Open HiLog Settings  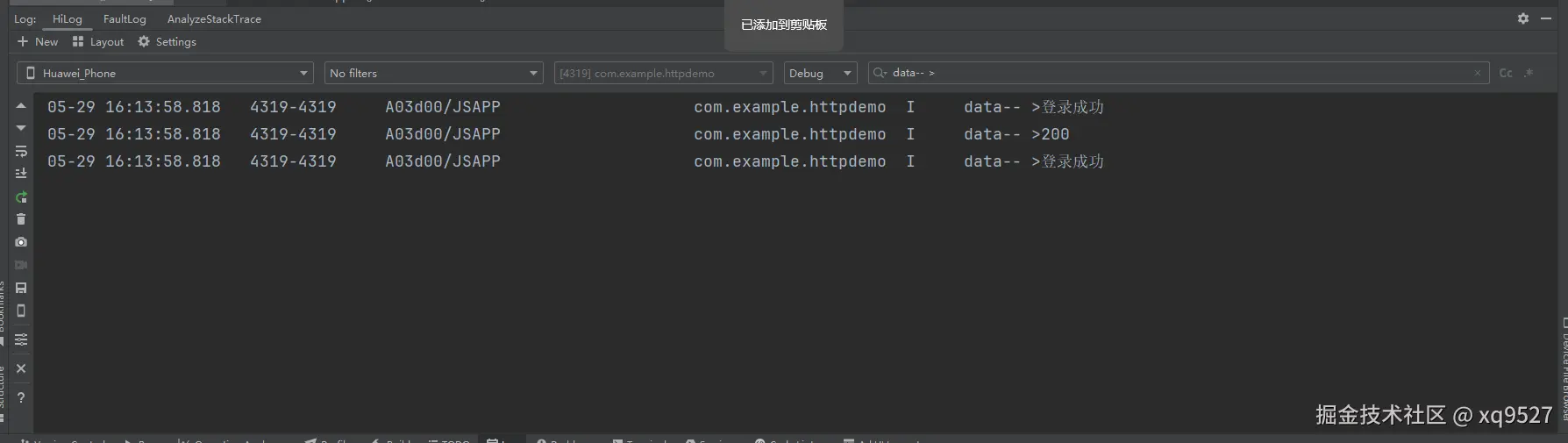tap(167, 41)
